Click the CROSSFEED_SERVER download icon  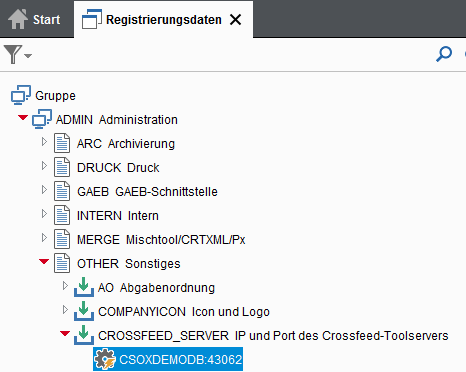(84, 335)
